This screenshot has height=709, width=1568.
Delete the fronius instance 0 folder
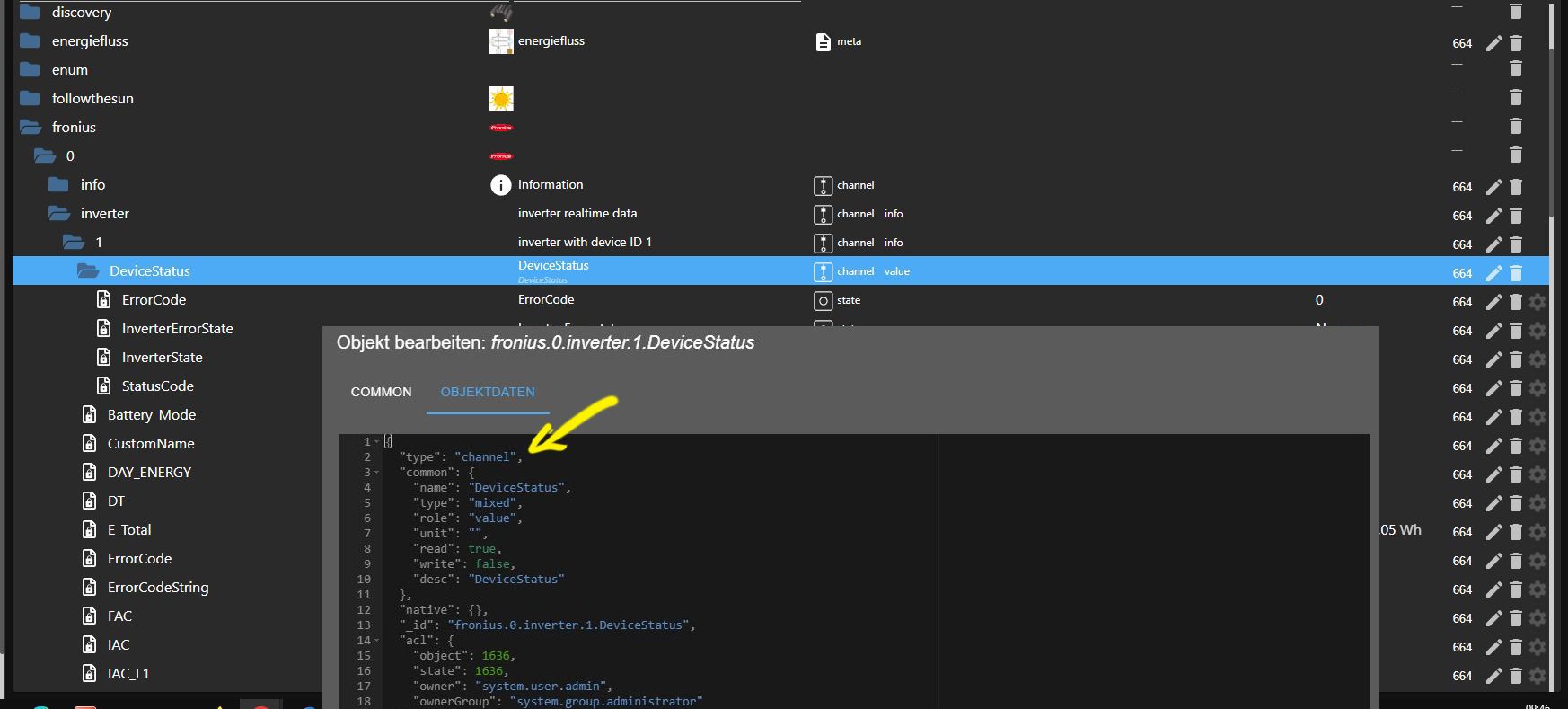1516,155
